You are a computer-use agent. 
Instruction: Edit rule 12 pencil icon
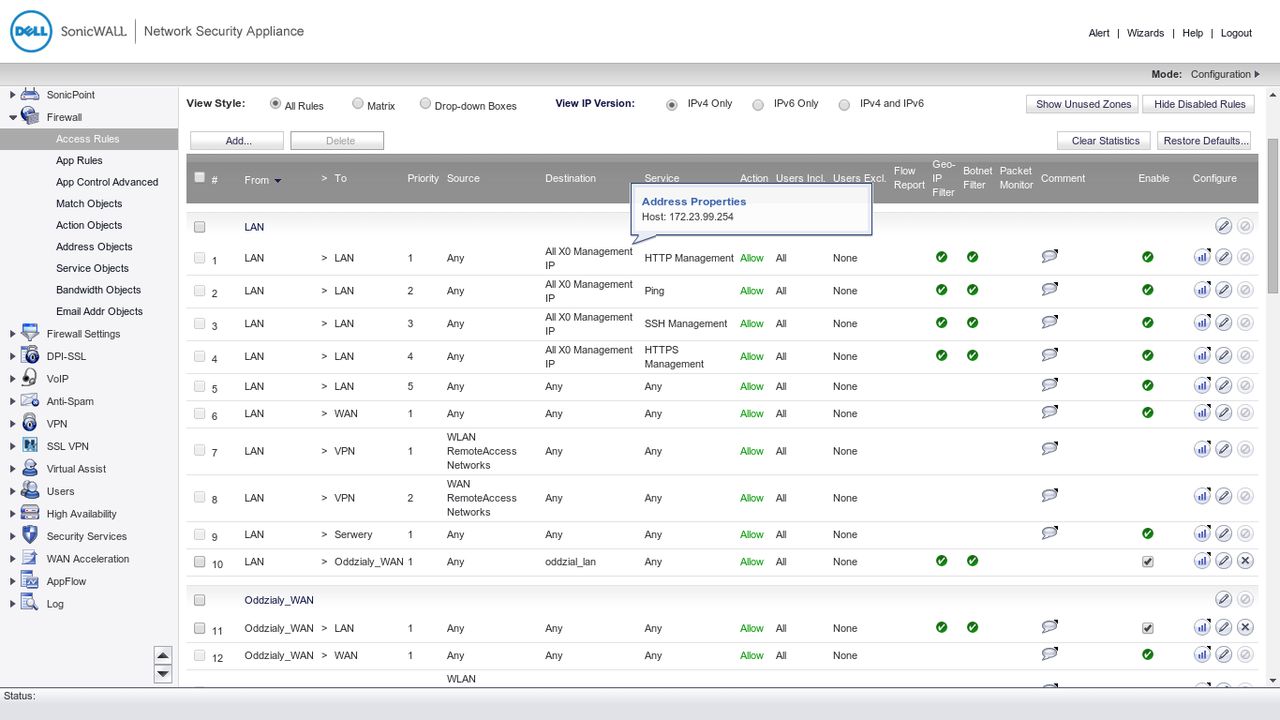1224,656
